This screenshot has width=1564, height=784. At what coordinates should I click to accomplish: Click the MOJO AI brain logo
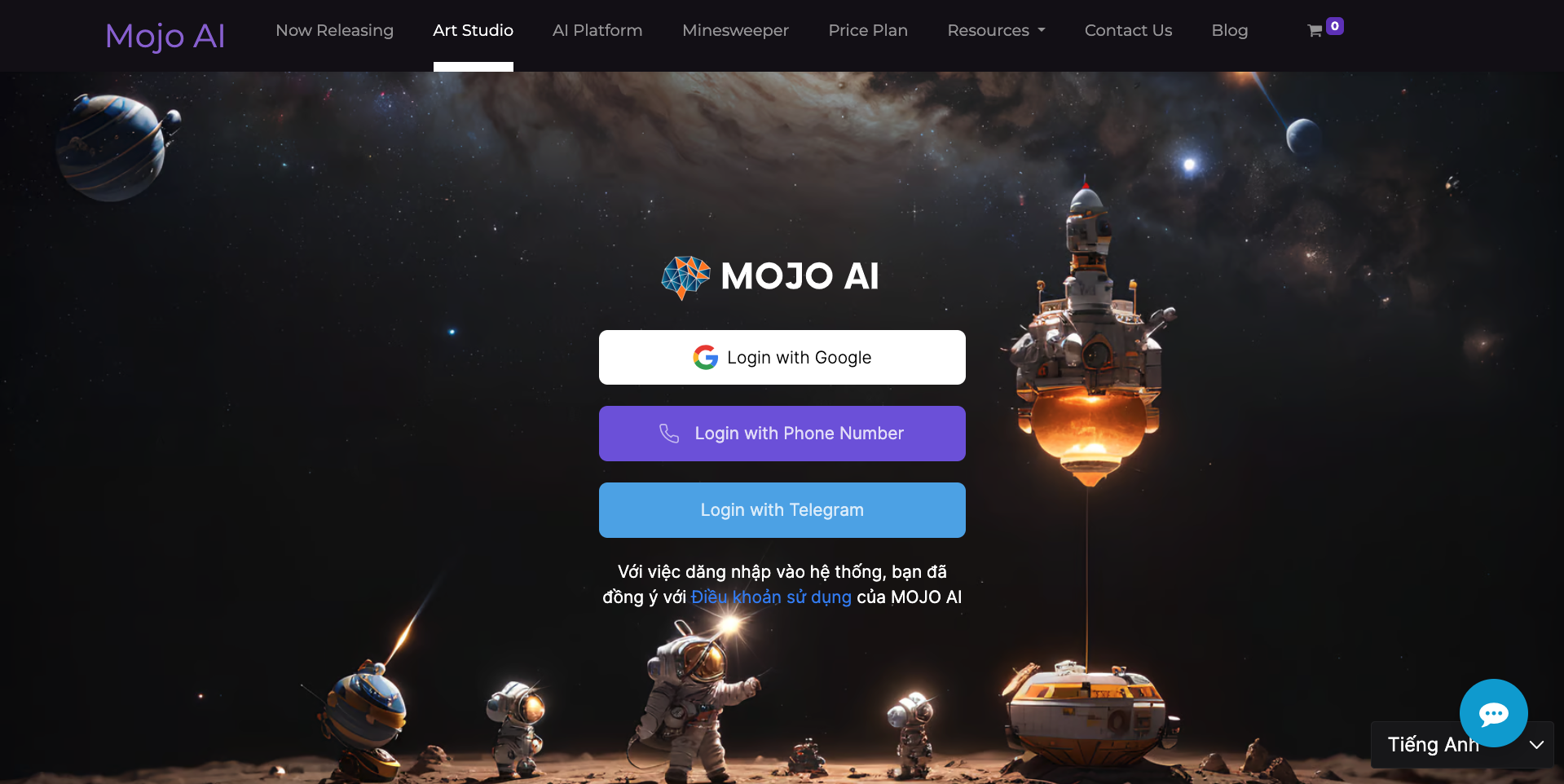point(685,277)
